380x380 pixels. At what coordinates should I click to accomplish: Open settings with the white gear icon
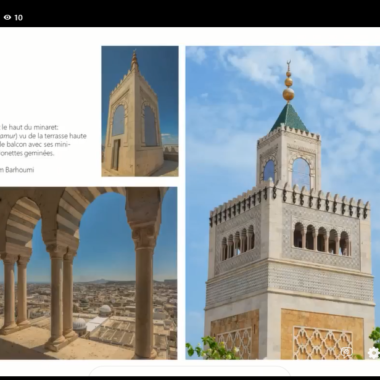click(373, 353)
